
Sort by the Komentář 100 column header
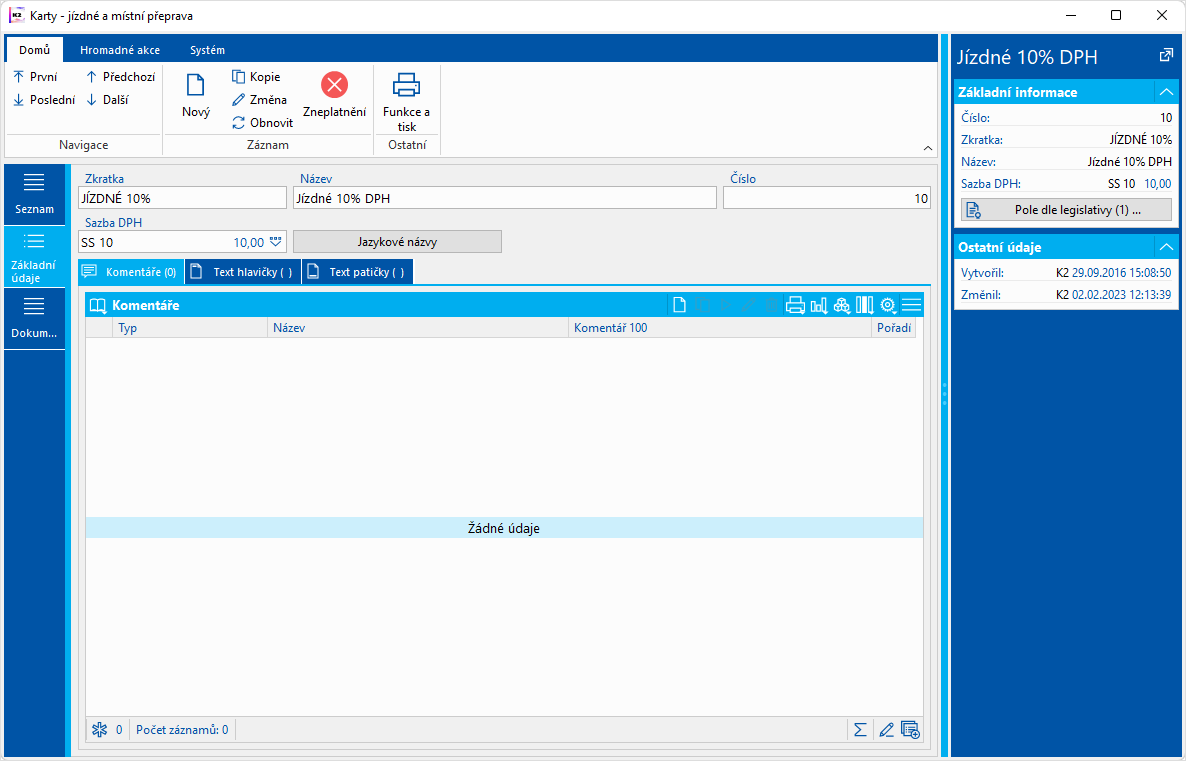click(x=719, y=328)
